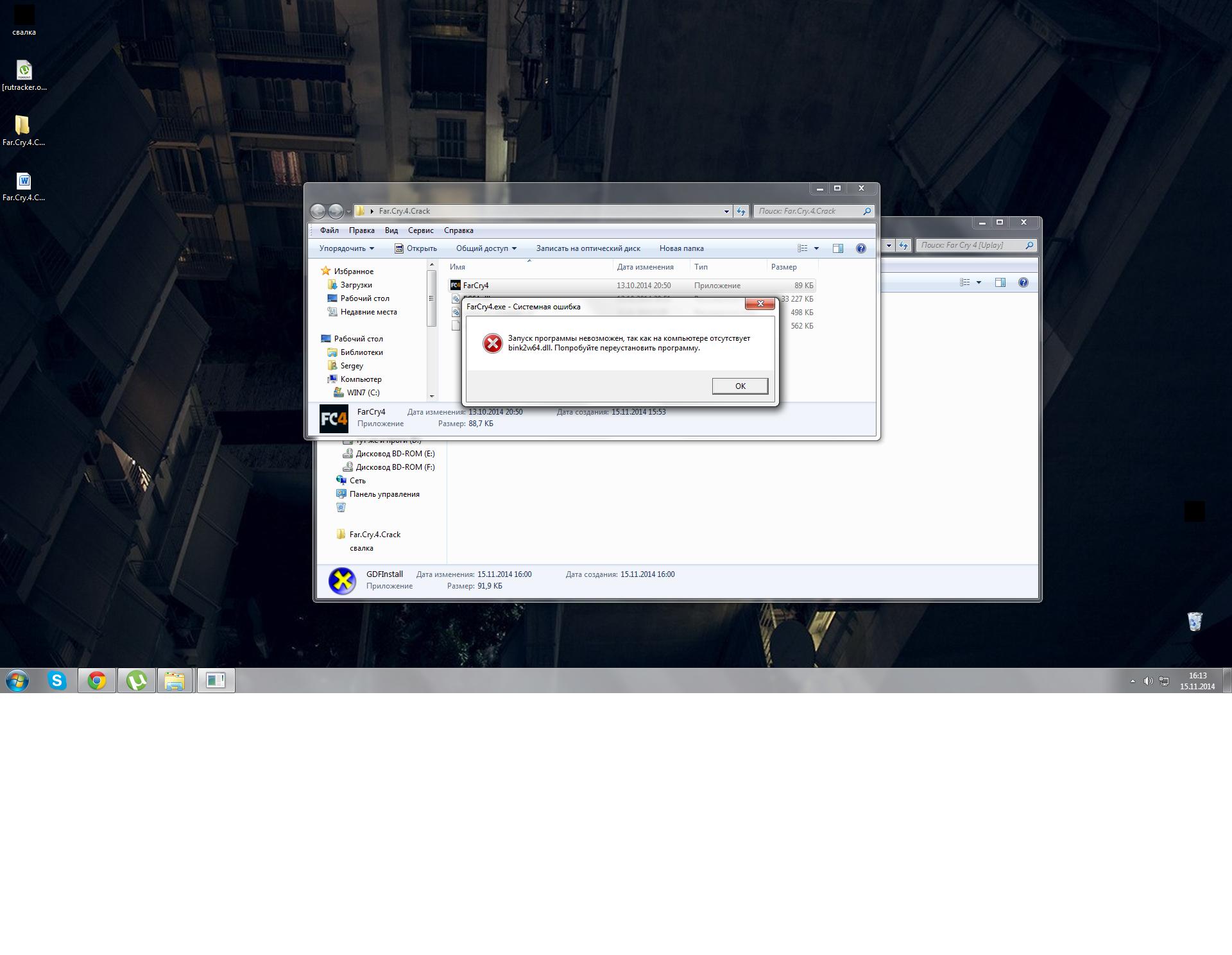Open help in the Far Cry 4 [Uplay] window
Viewport: 1232px width, 955px height.
pos(1023,282)
